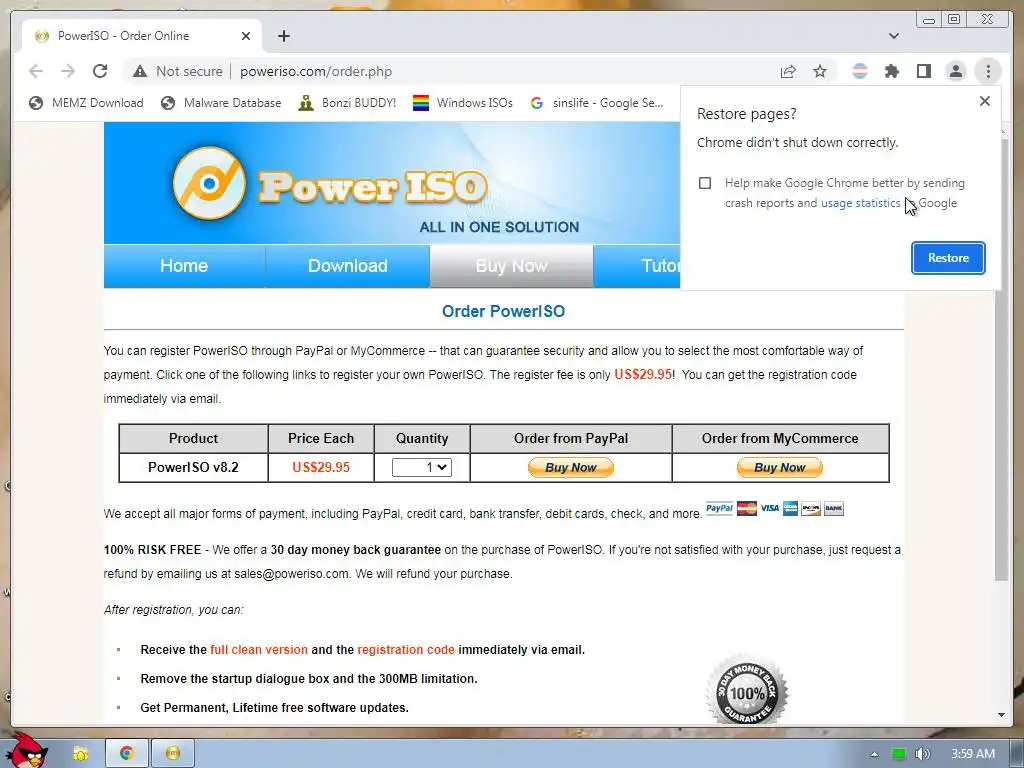Image resolution: width=1024 pixels, height=768 pixels.
Task: Click the PayPal Buy Now button
Action: 571,468
